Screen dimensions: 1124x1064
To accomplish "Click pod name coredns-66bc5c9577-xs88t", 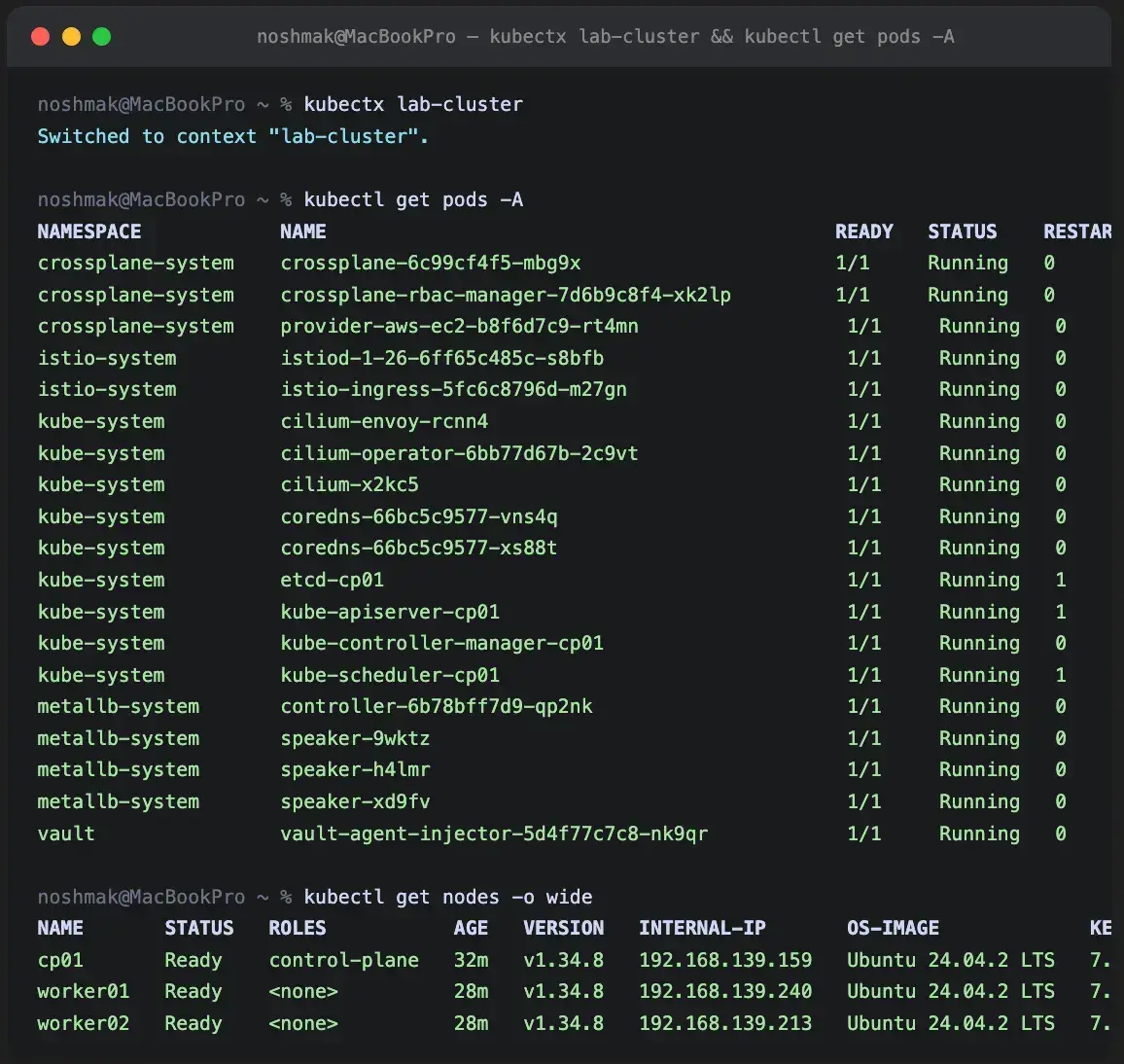I will click(419, 548).
